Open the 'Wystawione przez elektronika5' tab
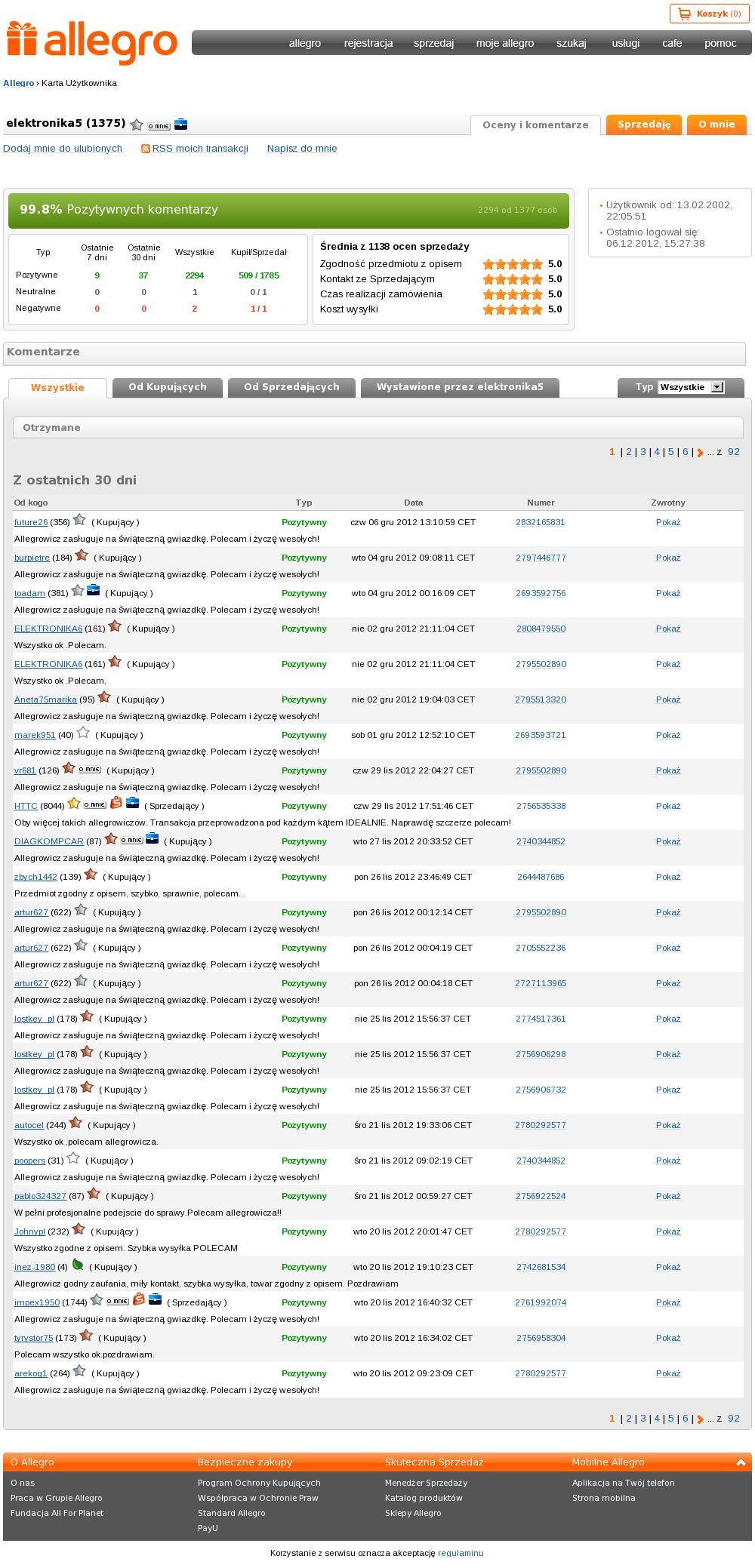Screen dimensions: 755x1568 [460, 387]
